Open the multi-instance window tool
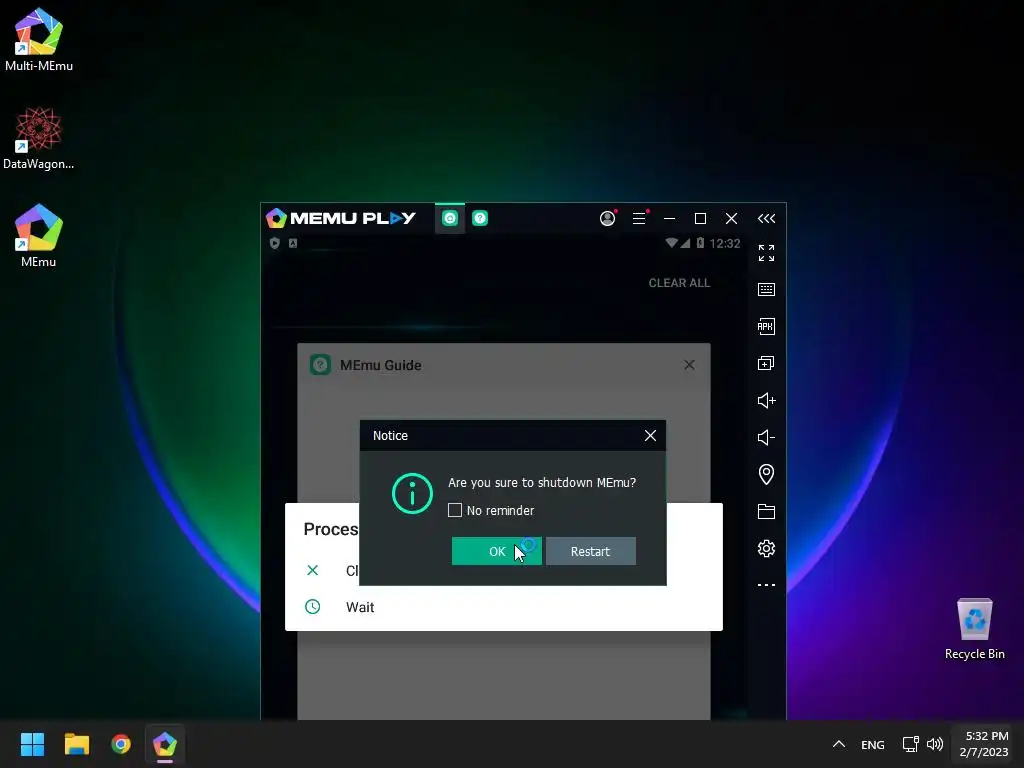Viewport: 1024px width, 768px height. (767, 363)
